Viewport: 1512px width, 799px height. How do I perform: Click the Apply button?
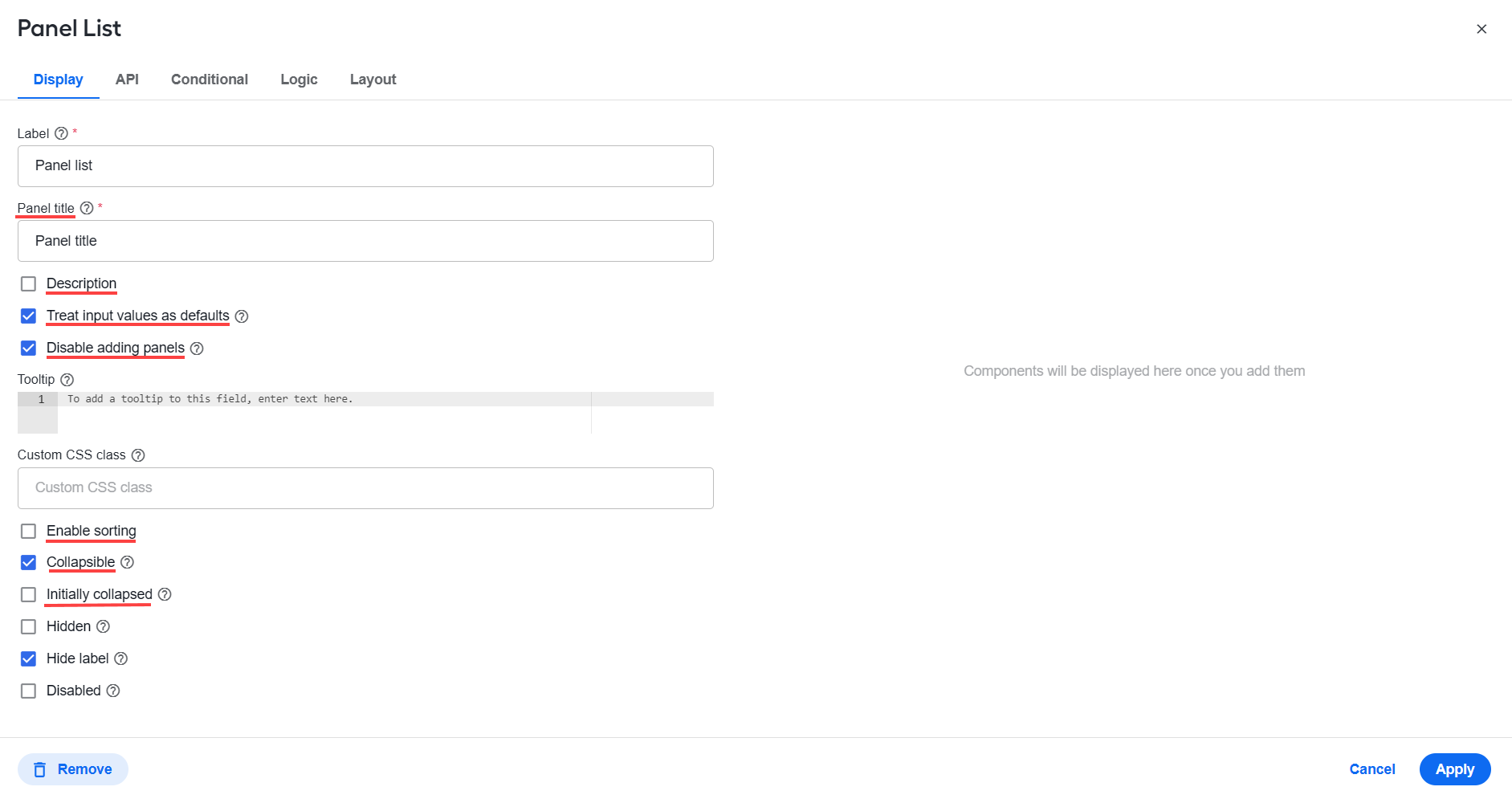coord(1455,769)
